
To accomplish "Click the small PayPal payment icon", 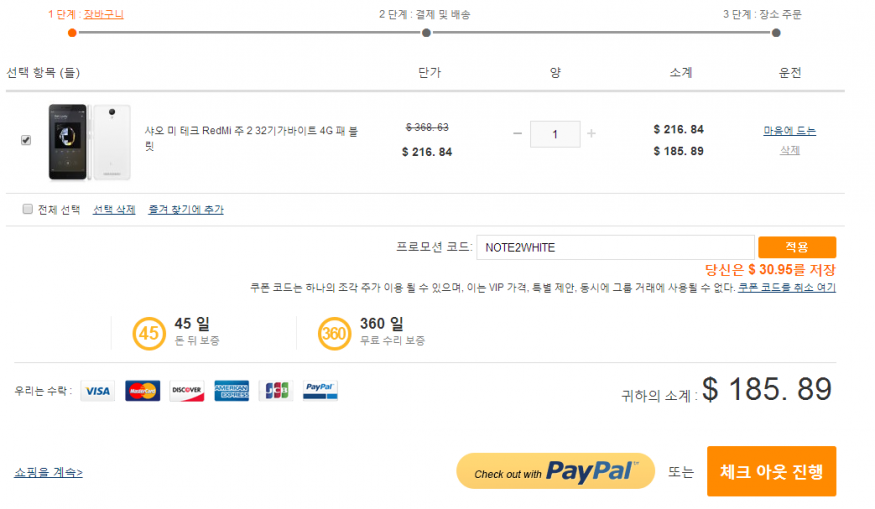I will 320,391.
